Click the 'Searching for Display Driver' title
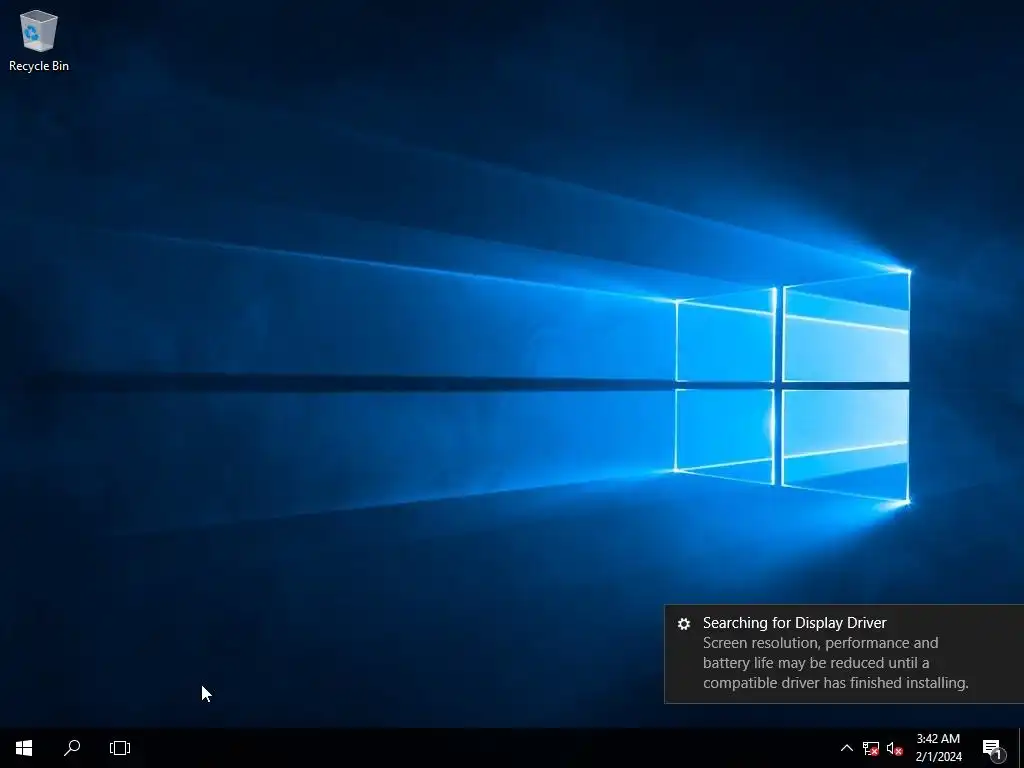The width and height of the screenshot is (1024, 768). [x=794, y=623]
